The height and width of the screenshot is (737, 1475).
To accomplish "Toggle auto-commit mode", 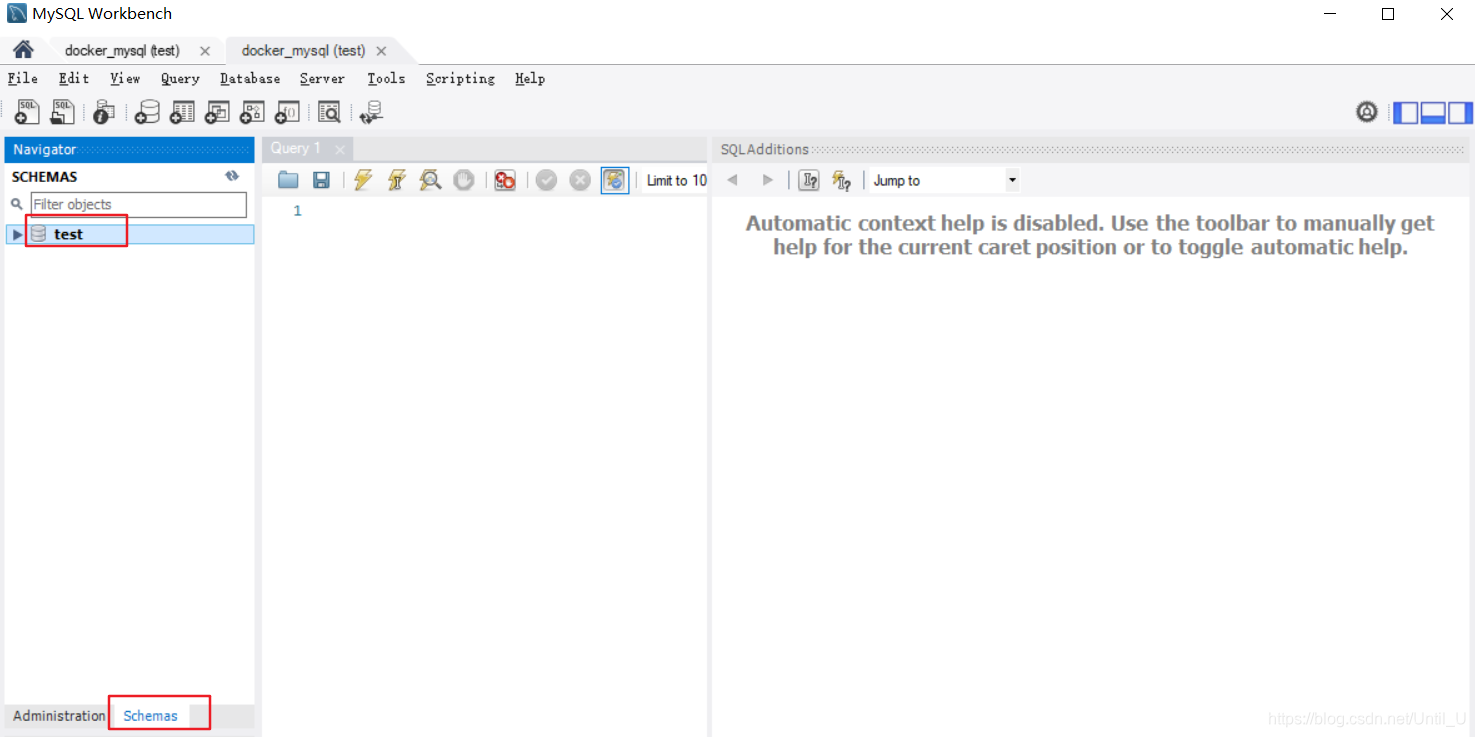I will (615, 180).
